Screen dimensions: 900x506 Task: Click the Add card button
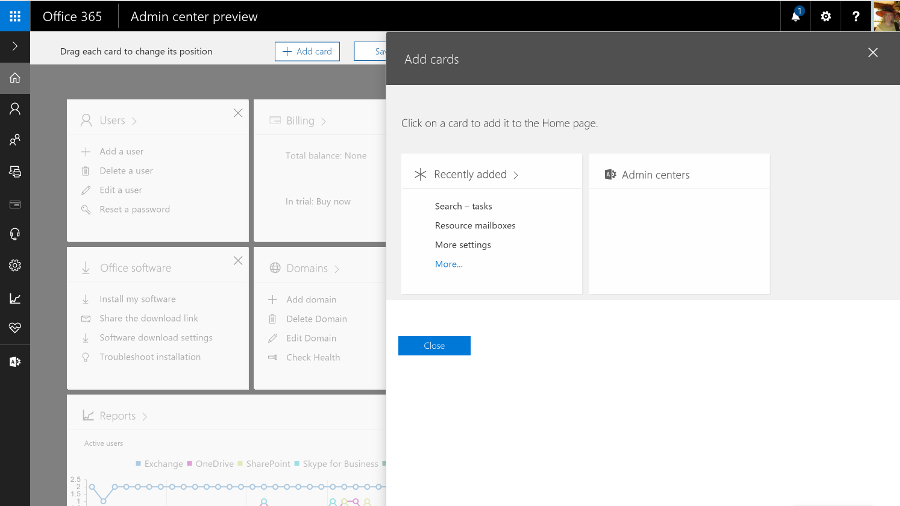pos(307,51)
